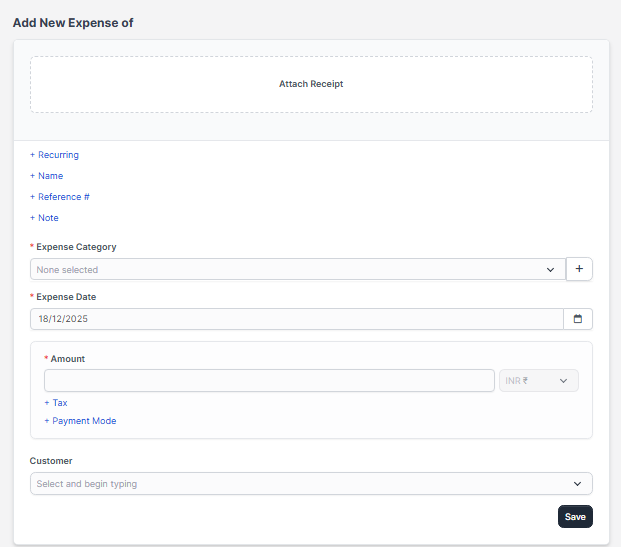This screenshot has height=547, width=621.
Task: Open the calendar date picker icon
Action: click(x=578, y=319)
